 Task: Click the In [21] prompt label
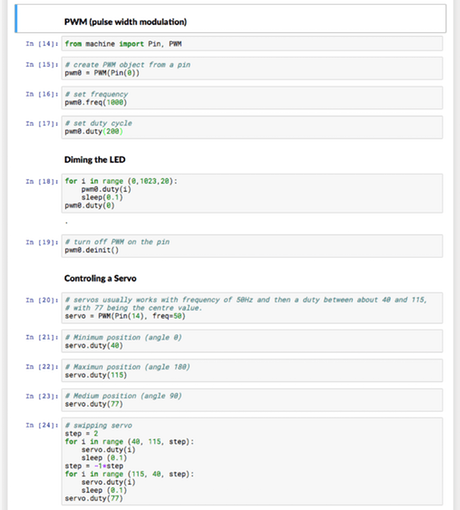(x=42, y=337)
